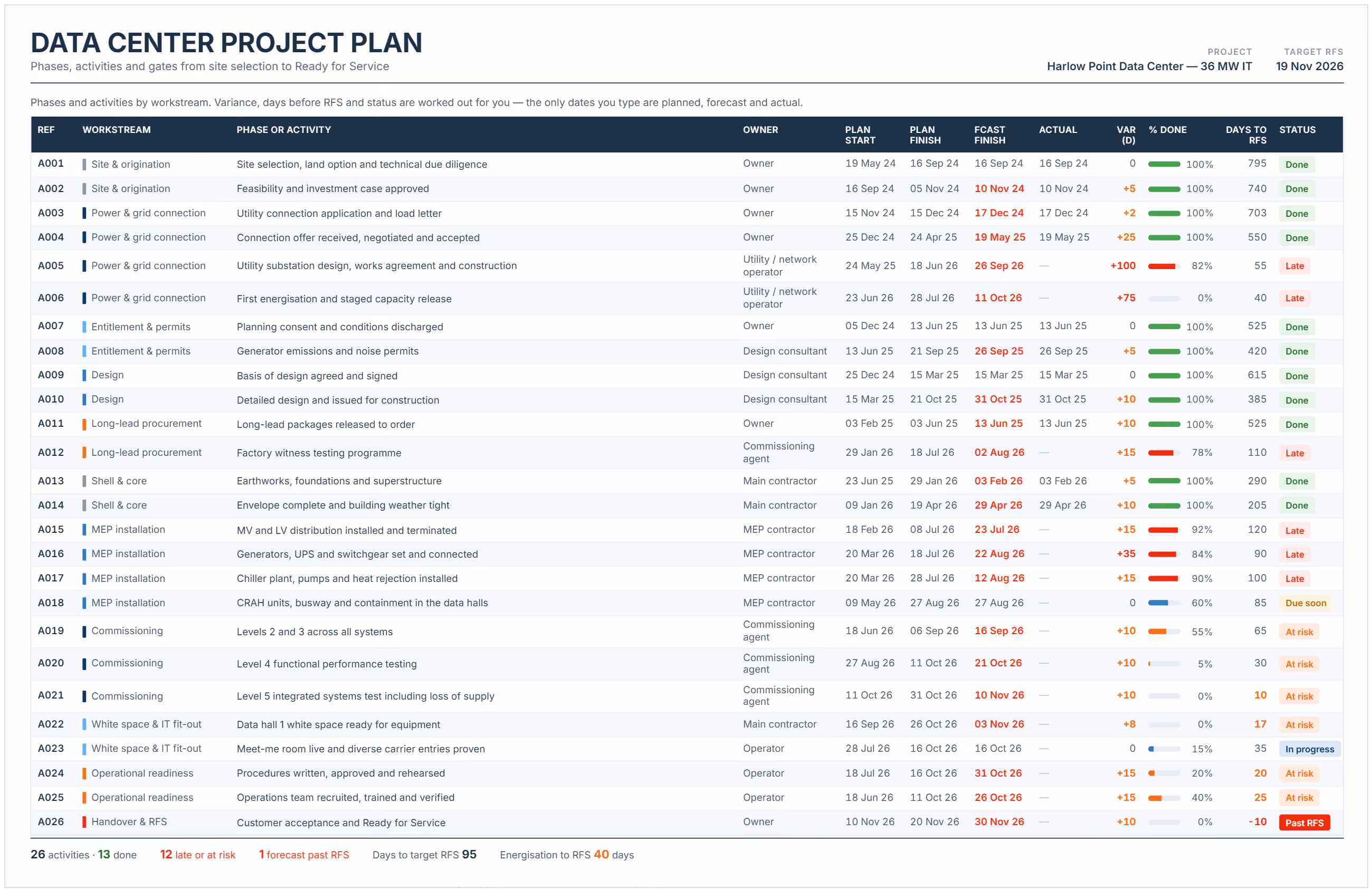Click 'First energisation and staged capacity release'
Screen dimensions: 1372x889
[344, 299]
